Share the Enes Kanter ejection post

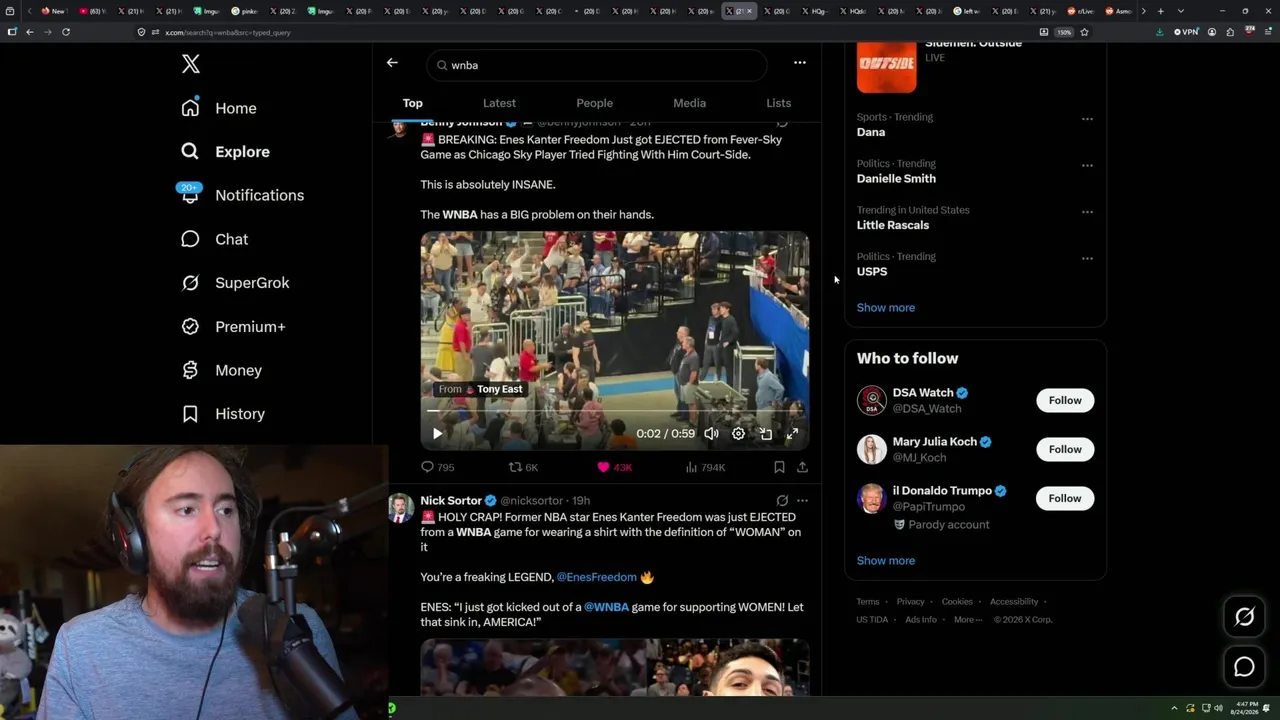[802, 467]
